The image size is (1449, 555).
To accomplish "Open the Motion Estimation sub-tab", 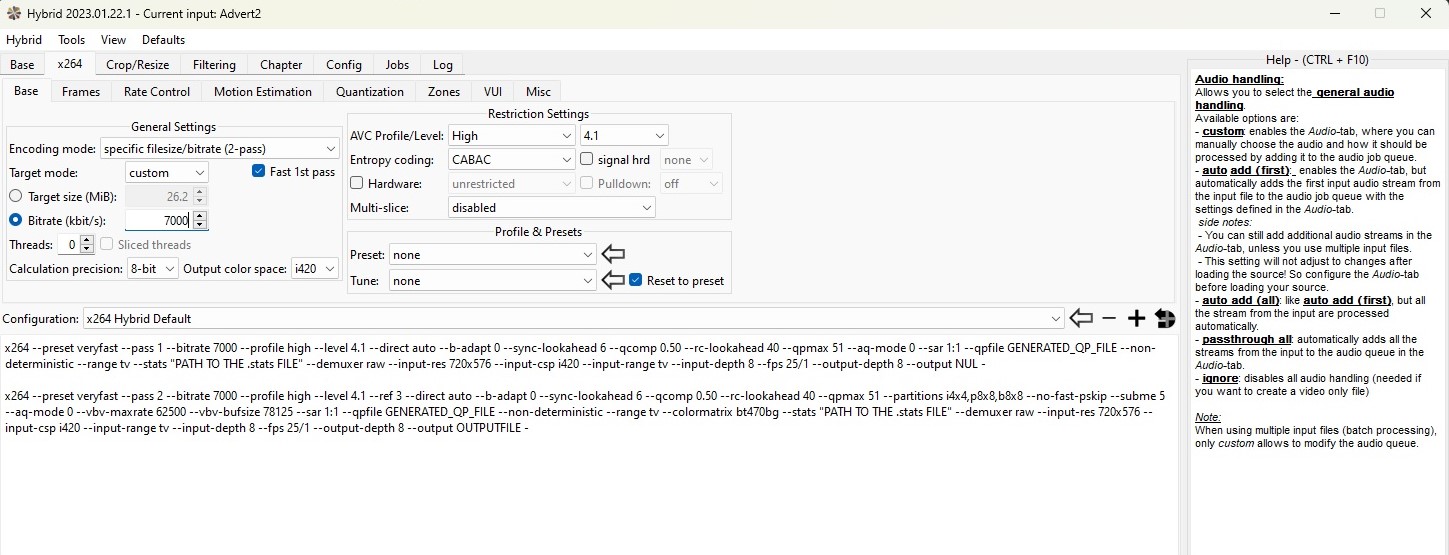I will click(263, 91).
